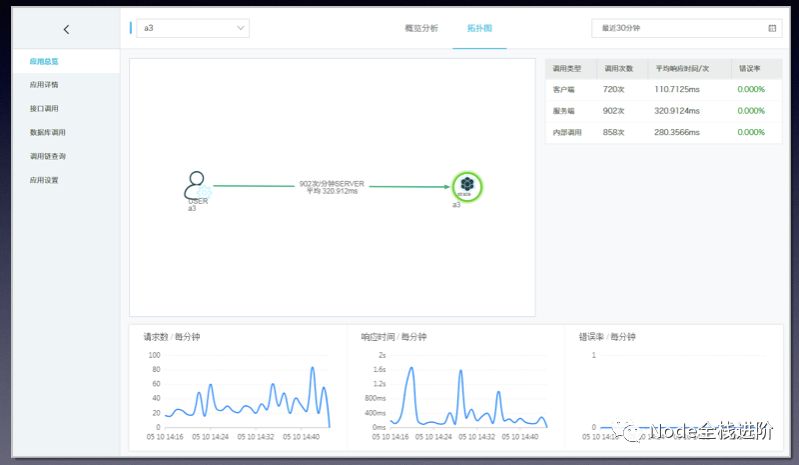Click the 调用次数 column header

click(x=619, y=68)
